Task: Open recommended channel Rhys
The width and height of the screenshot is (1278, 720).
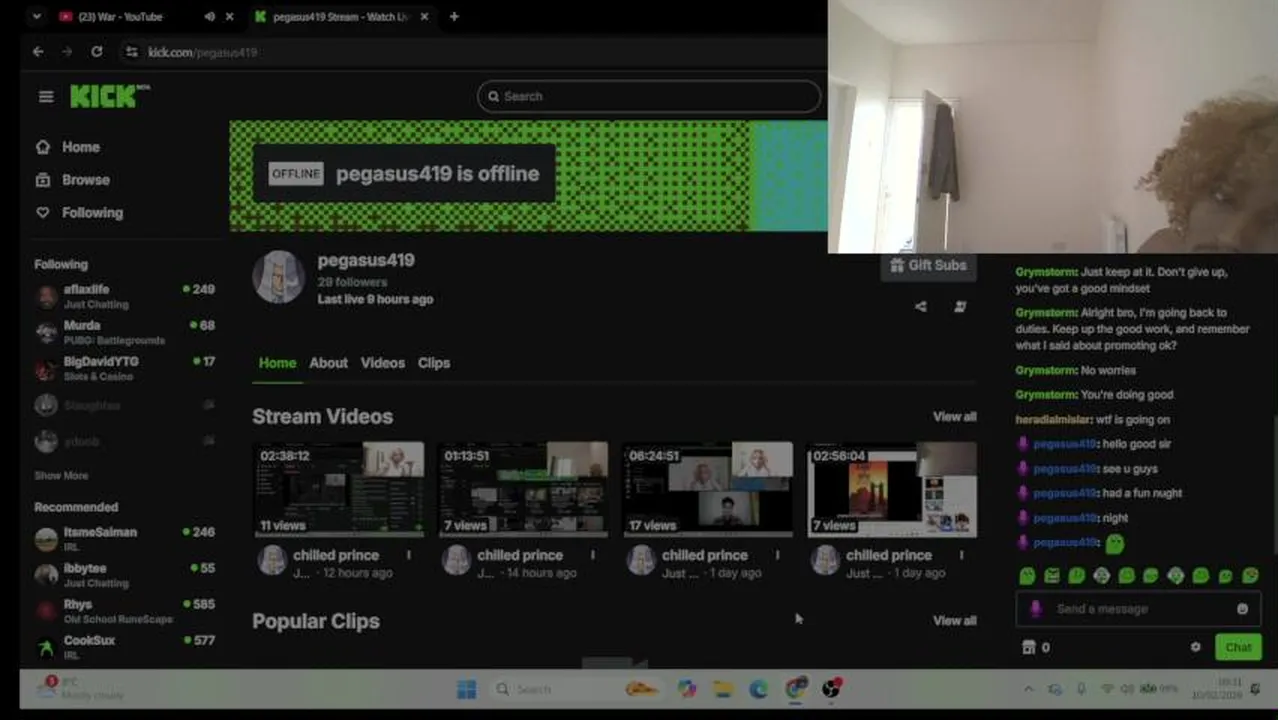Action: 125,611
